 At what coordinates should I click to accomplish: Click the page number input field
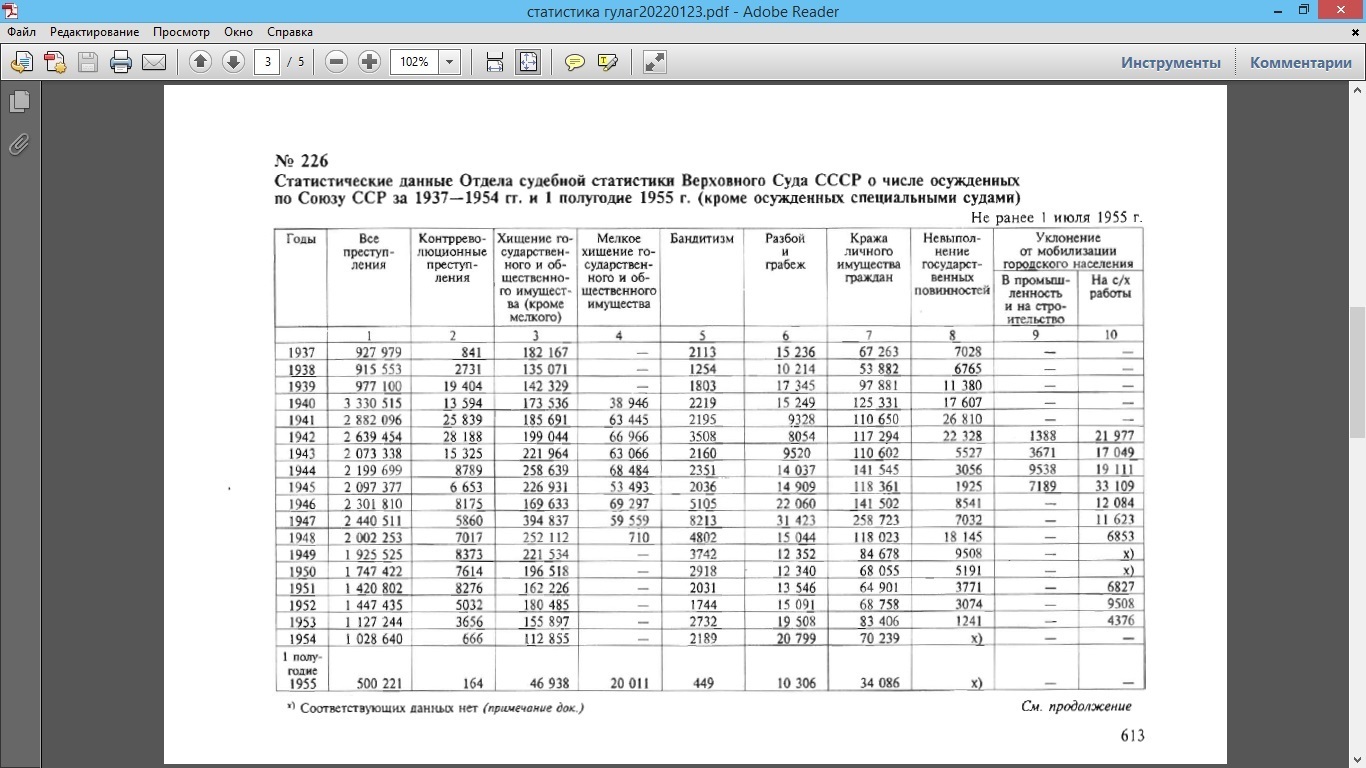click(x=267, y=62)
